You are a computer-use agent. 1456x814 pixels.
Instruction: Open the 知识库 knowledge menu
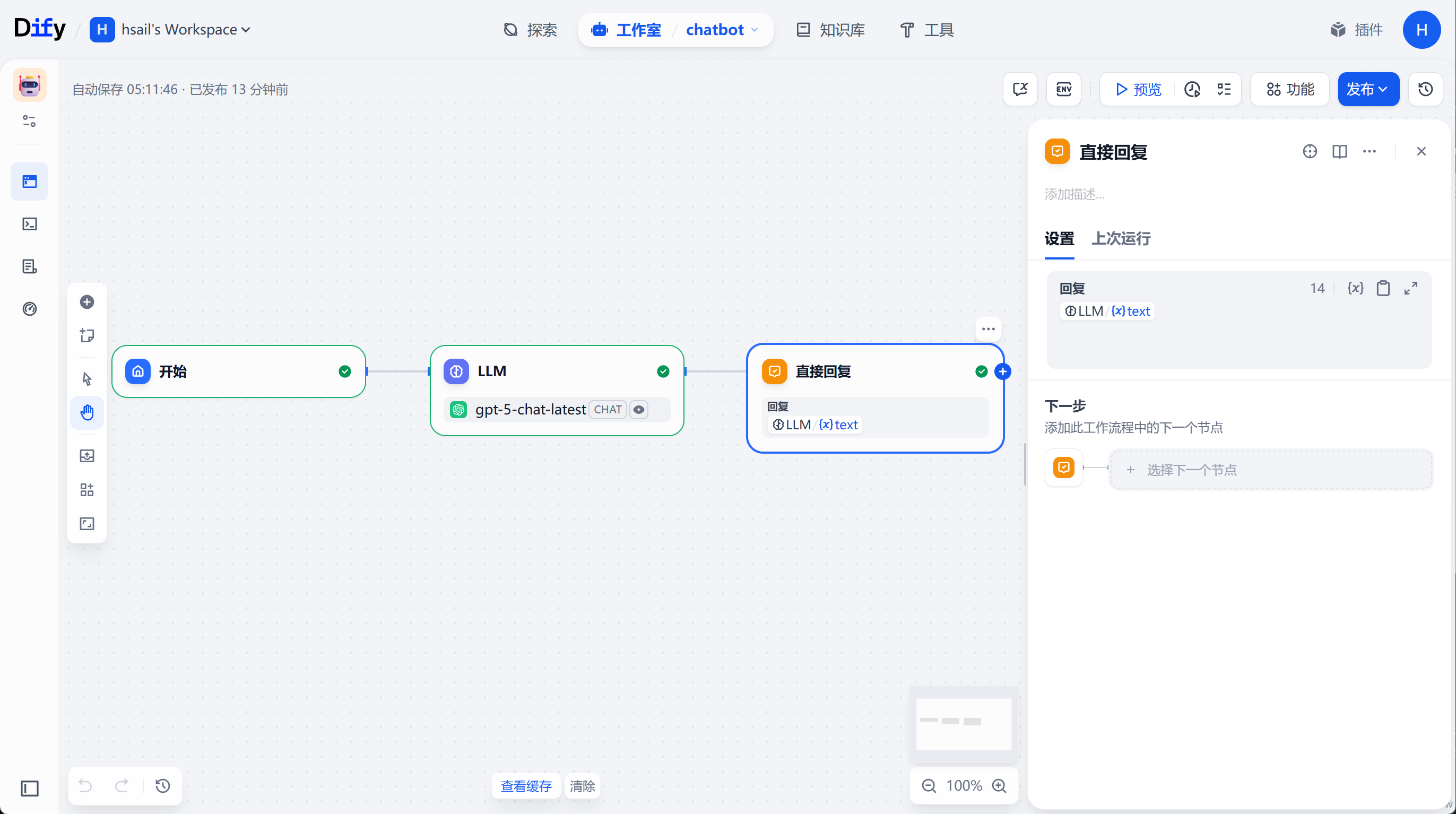pyautogui.click(x=830, y=29)
